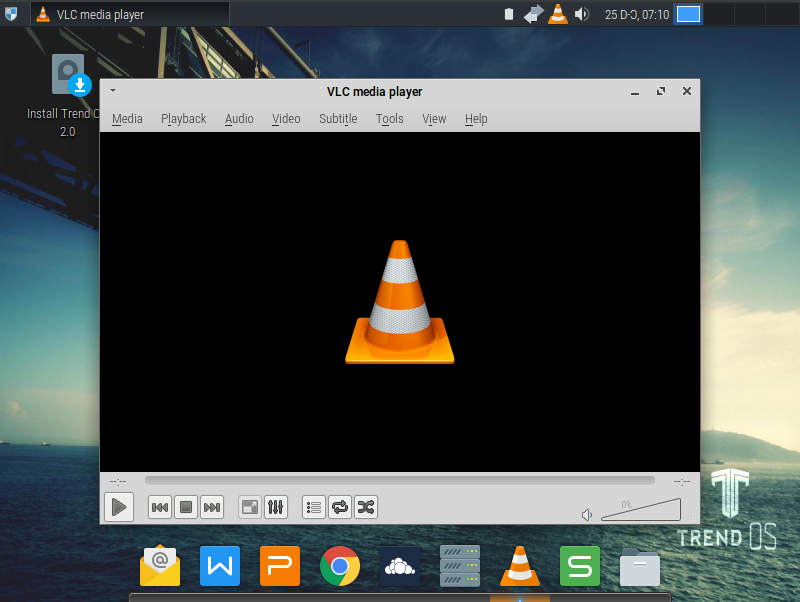Click the previous media skip button
This screenshot has width=800, height=602.
(x=159, y=507)
